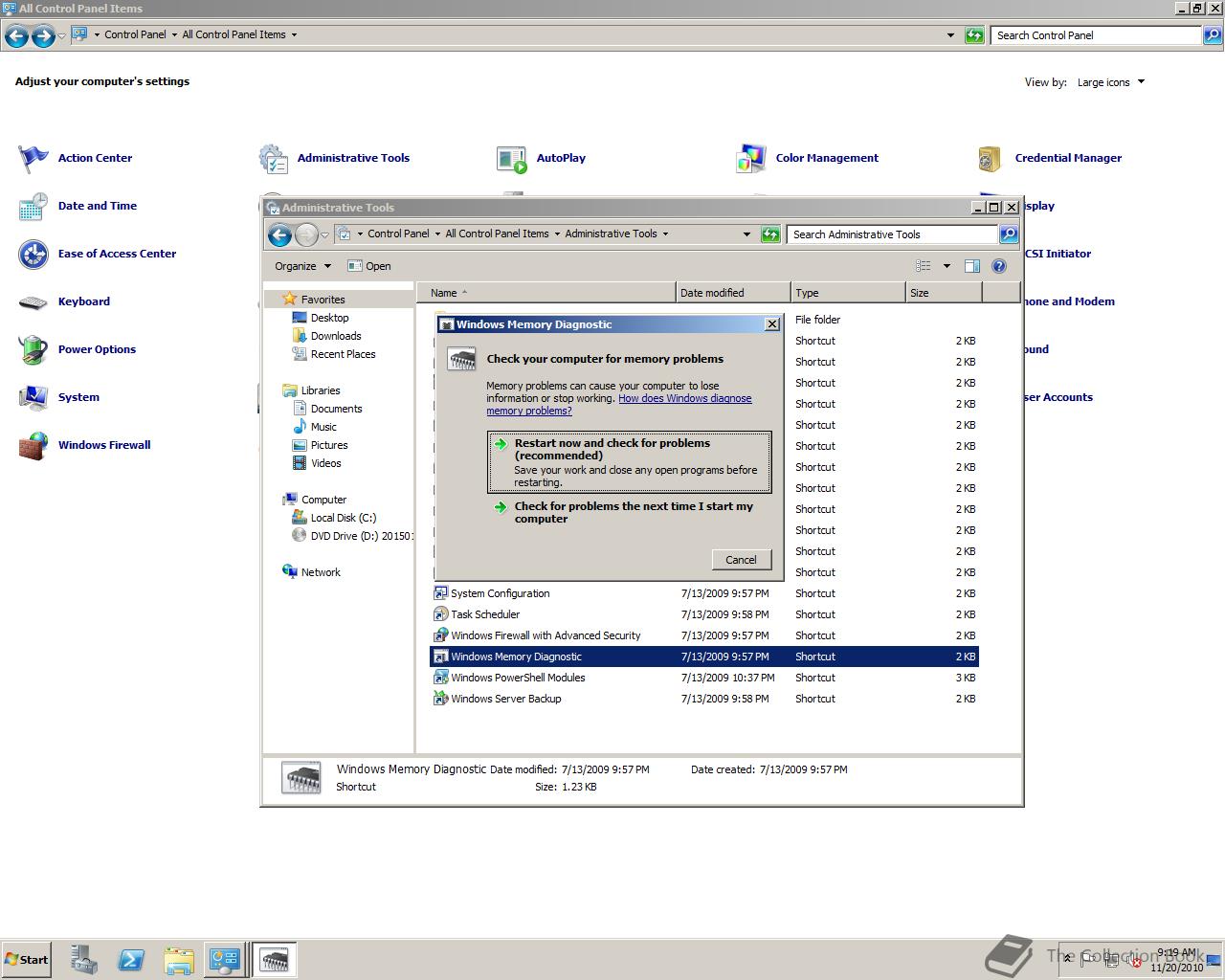
Task: Expand breadcrumb arrow after Administrative Tools
Action: coord(665,234)
